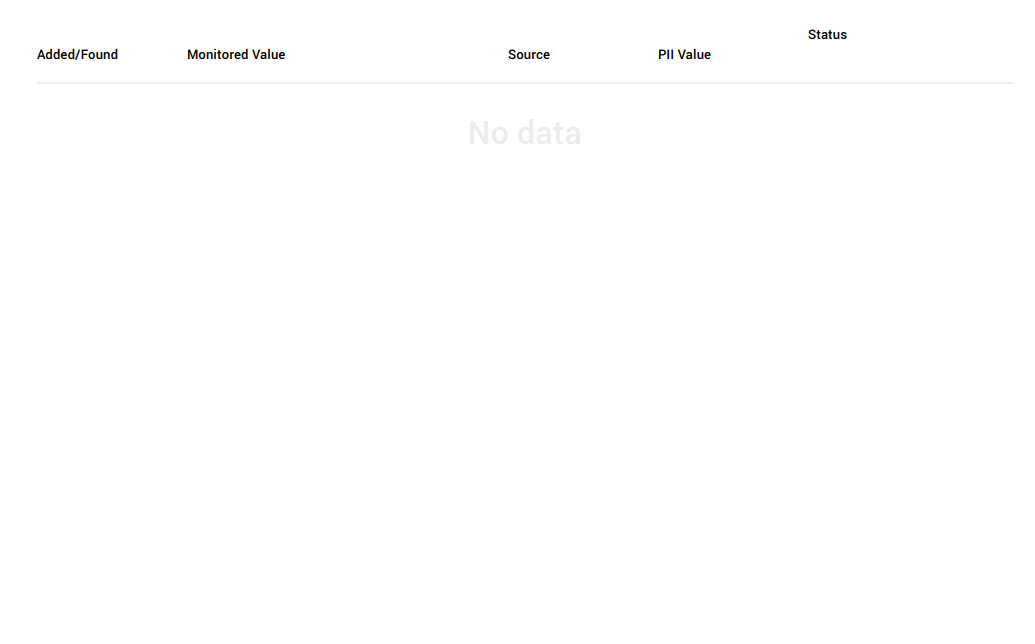Tap the PII Value header label
The width and height of the screenshot is (1035, 644).
point(684,55)
